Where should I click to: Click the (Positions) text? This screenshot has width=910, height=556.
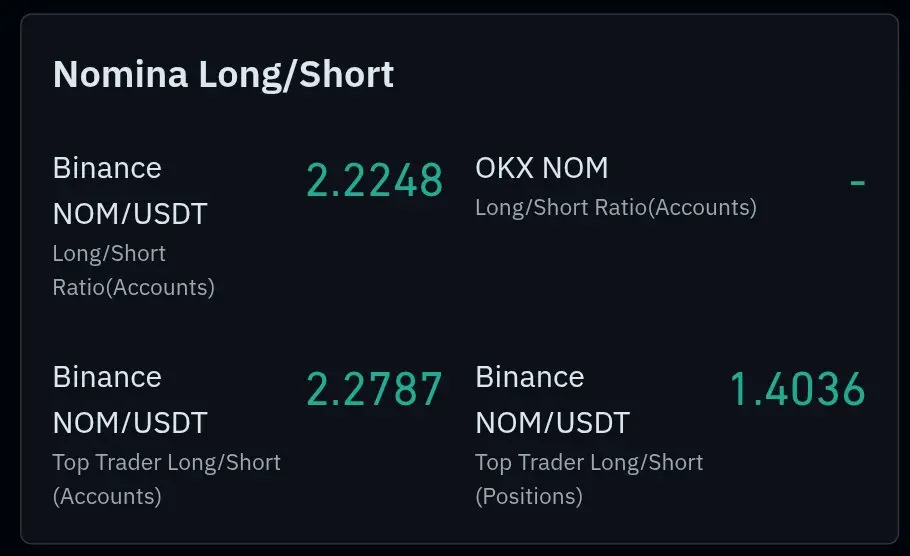pos(529,496)
